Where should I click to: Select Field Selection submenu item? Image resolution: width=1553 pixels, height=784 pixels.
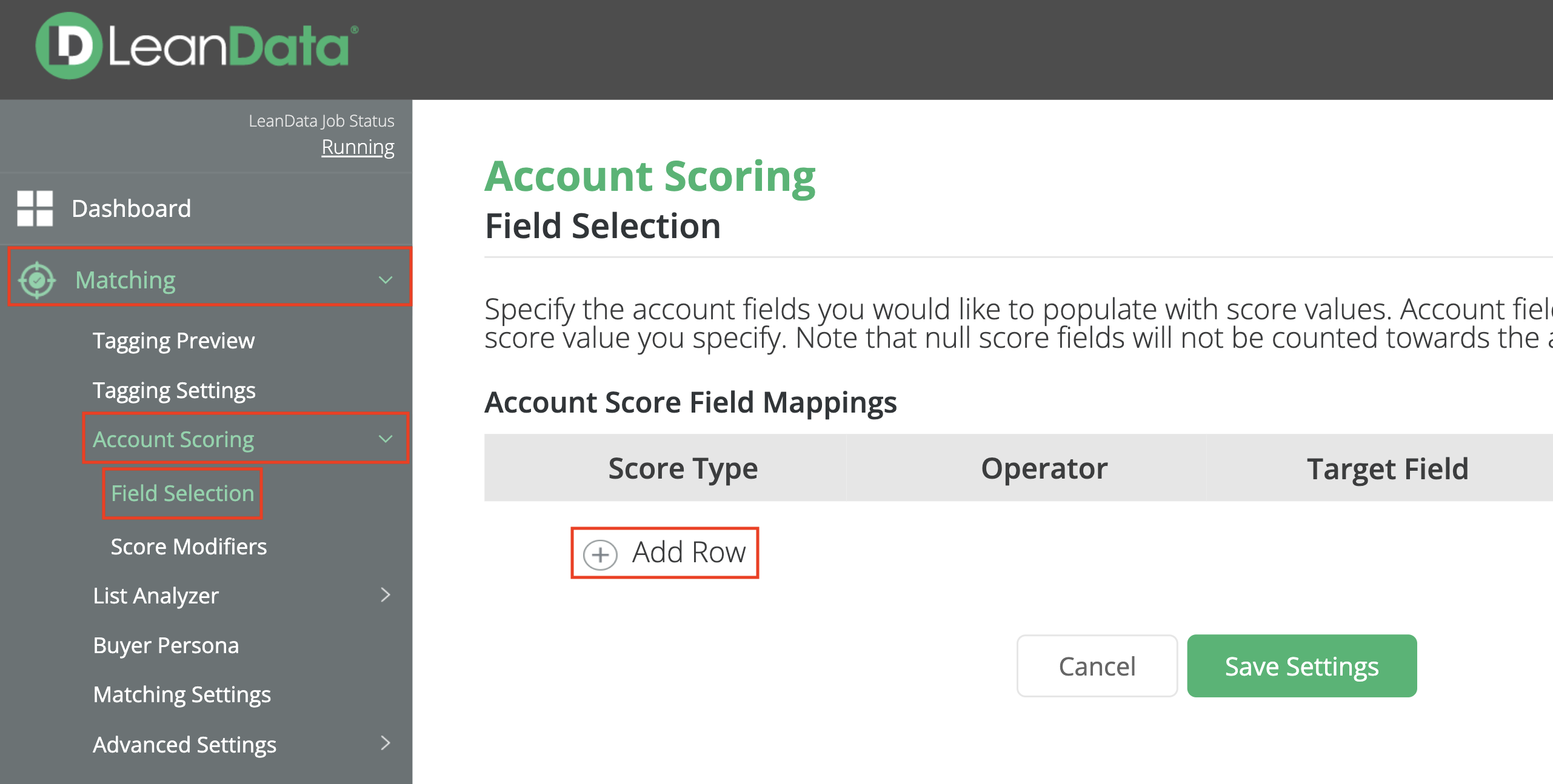[182, 493]
